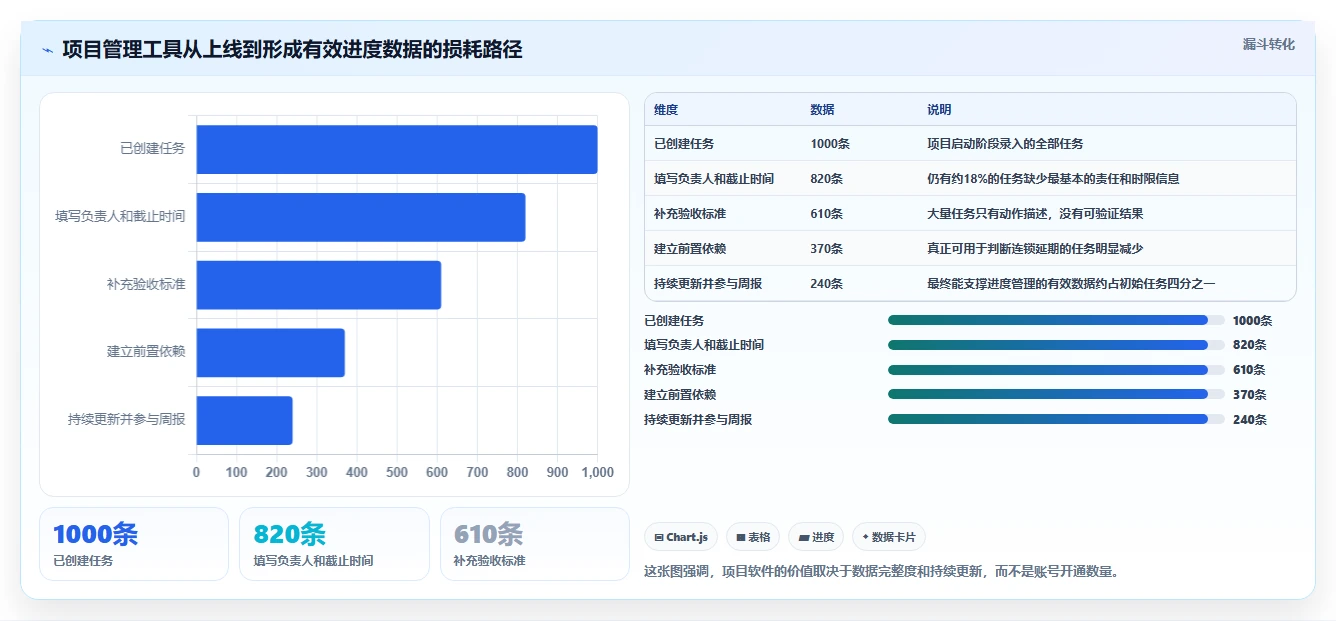Click the lightning icon beside the title
Screen dimensions: 1336x621
coord(47,50)
